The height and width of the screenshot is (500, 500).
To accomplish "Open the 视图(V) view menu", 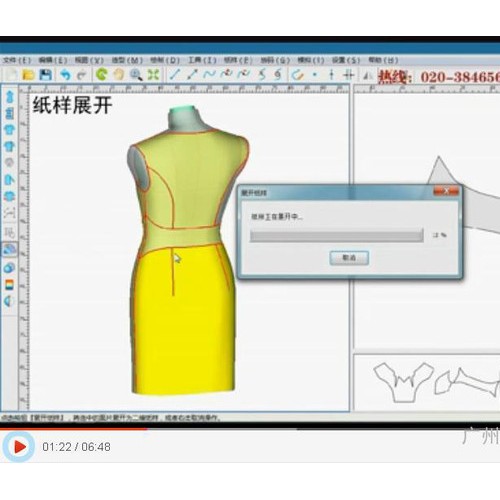I will click(x=89, y=60).
